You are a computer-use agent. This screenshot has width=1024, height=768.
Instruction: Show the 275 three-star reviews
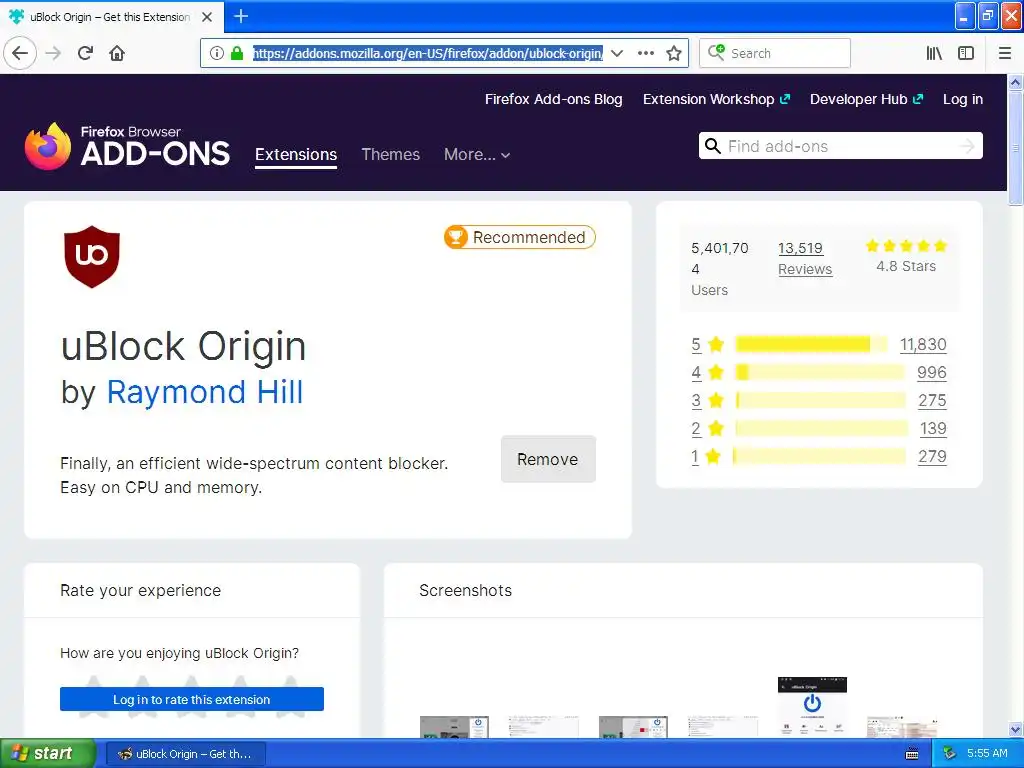click(932, 400)
